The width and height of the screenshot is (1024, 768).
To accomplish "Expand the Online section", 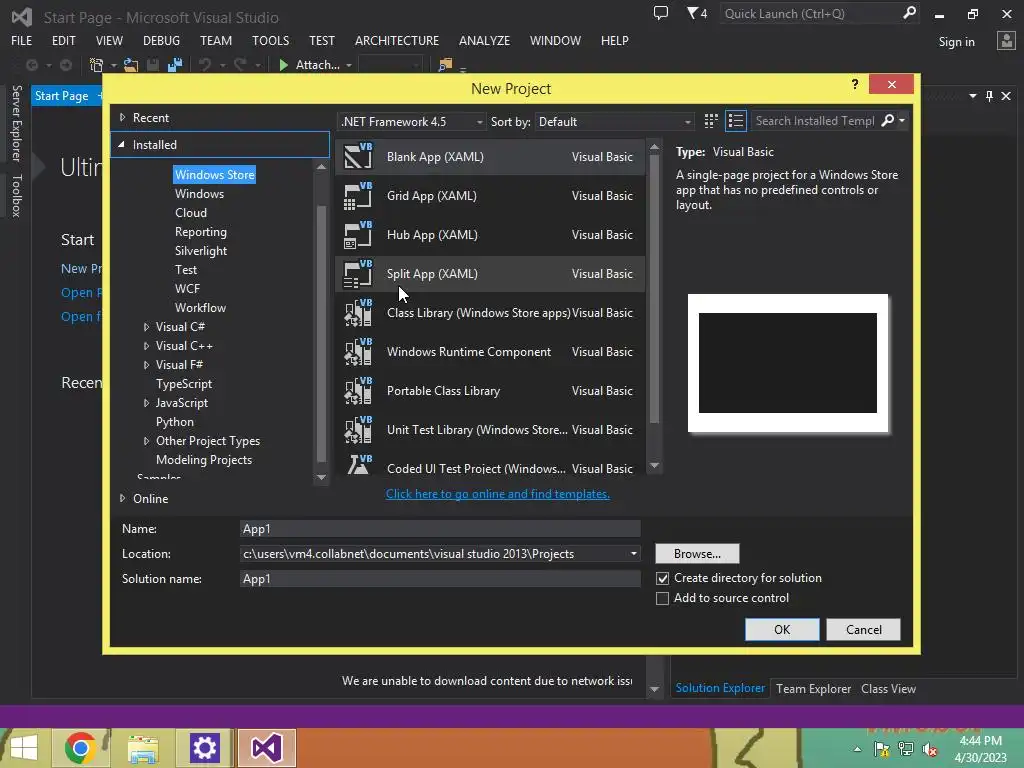I will (x=122, y=498).
